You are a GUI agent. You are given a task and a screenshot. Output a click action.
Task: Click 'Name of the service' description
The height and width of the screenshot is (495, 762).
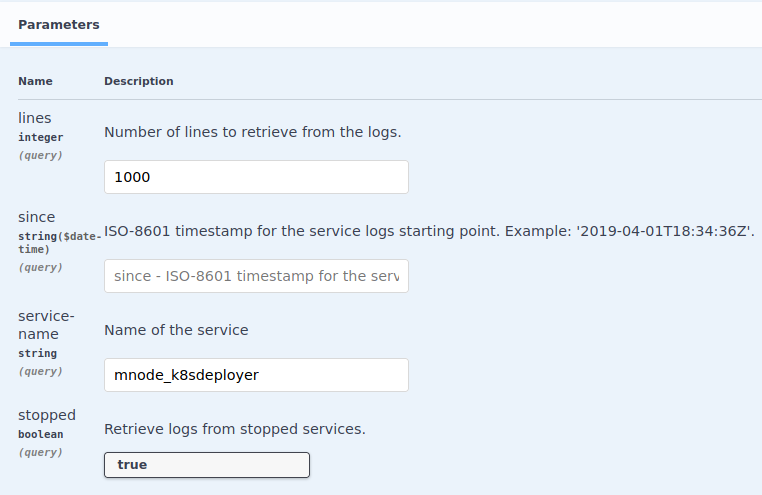coord(176,330)
